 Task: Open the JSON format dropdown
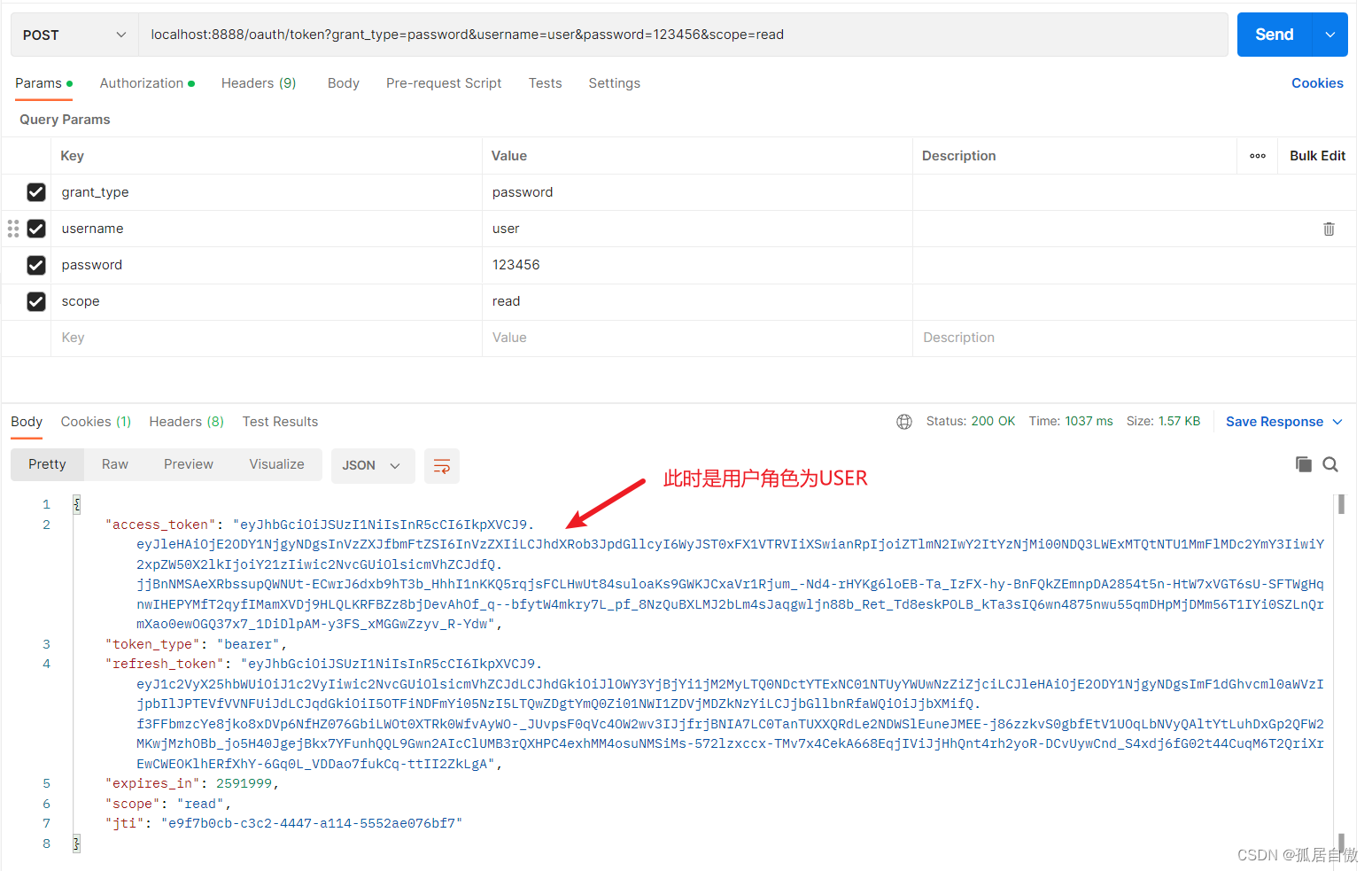coord(372,465)
